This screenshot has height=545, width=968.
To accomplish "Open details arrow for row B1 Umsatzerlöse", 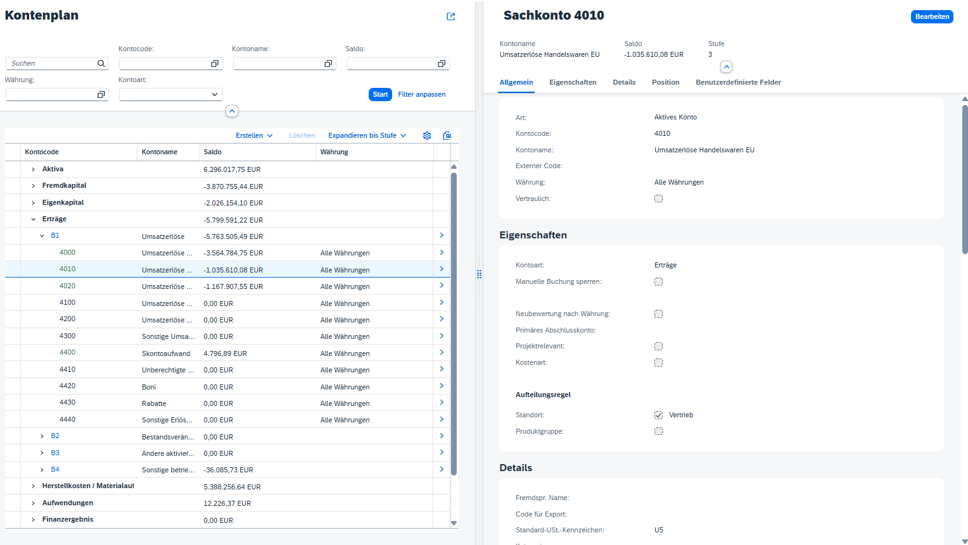I will pyautogui.click(x=441, y=235).
